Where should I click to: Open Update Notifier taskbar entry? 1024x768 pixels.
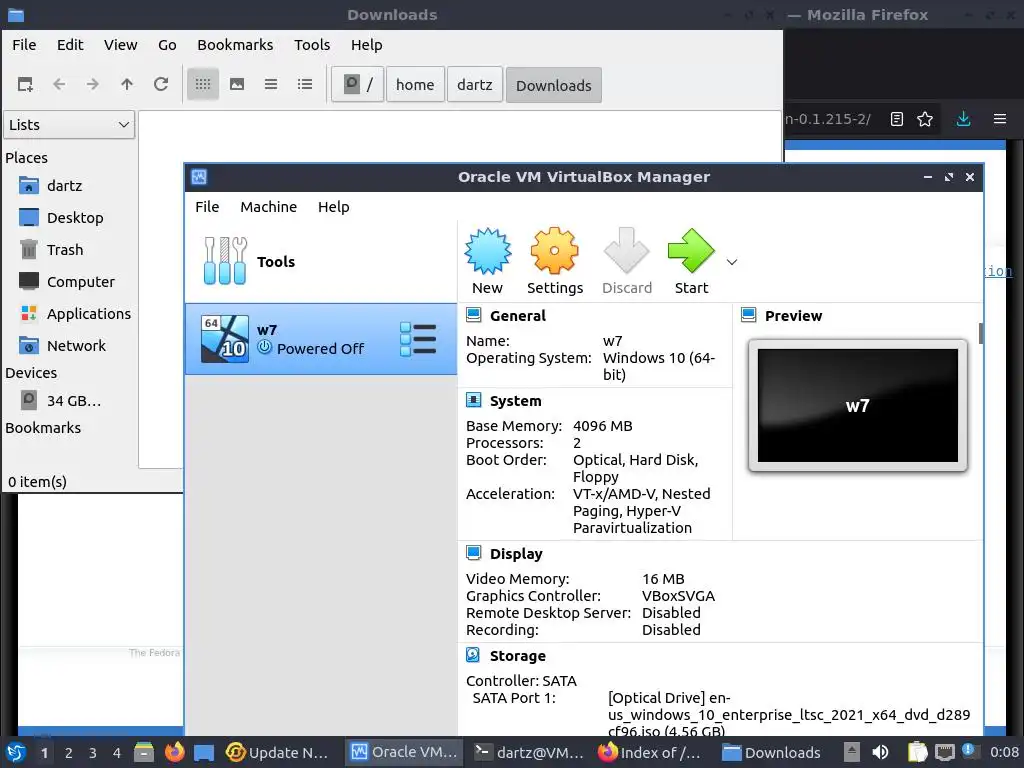(277, 752)
